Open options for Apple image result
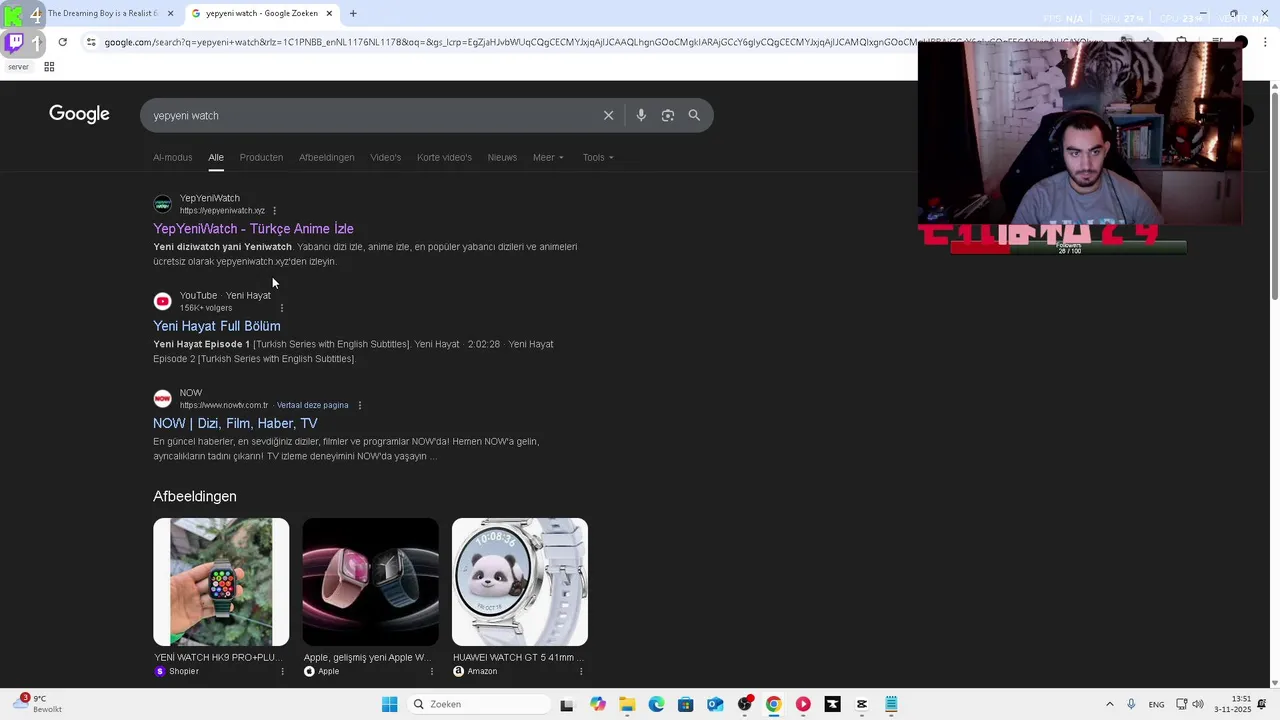1280x720 pixels. pos(431,671)
